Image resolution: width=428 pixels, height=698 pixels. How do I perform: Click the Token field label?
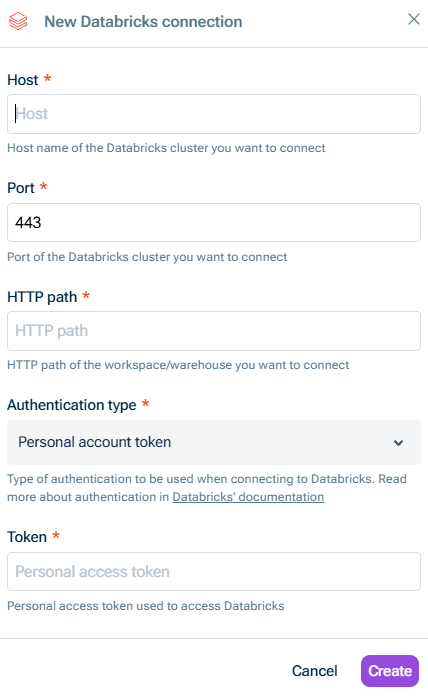click(x=27, y=537)
